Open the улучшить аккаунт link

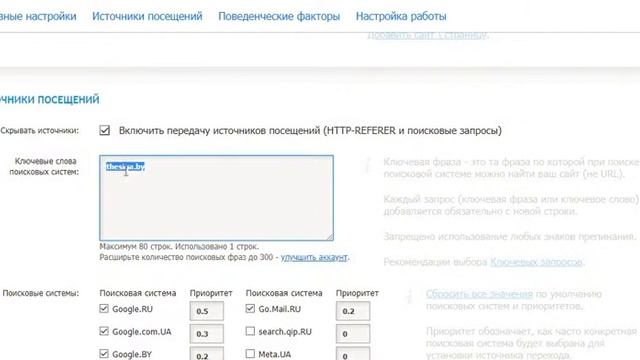(x=314, y=258)
